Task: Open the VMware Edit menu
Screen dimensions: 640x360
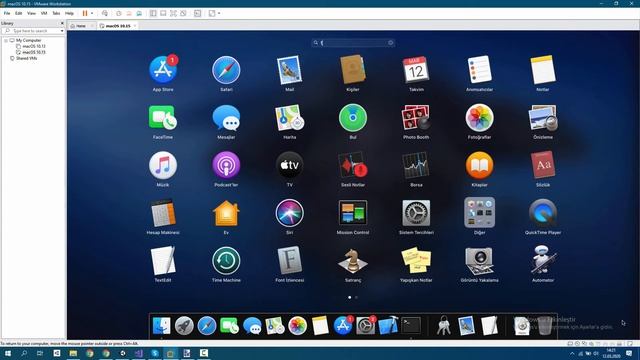Action: [18, 13]
